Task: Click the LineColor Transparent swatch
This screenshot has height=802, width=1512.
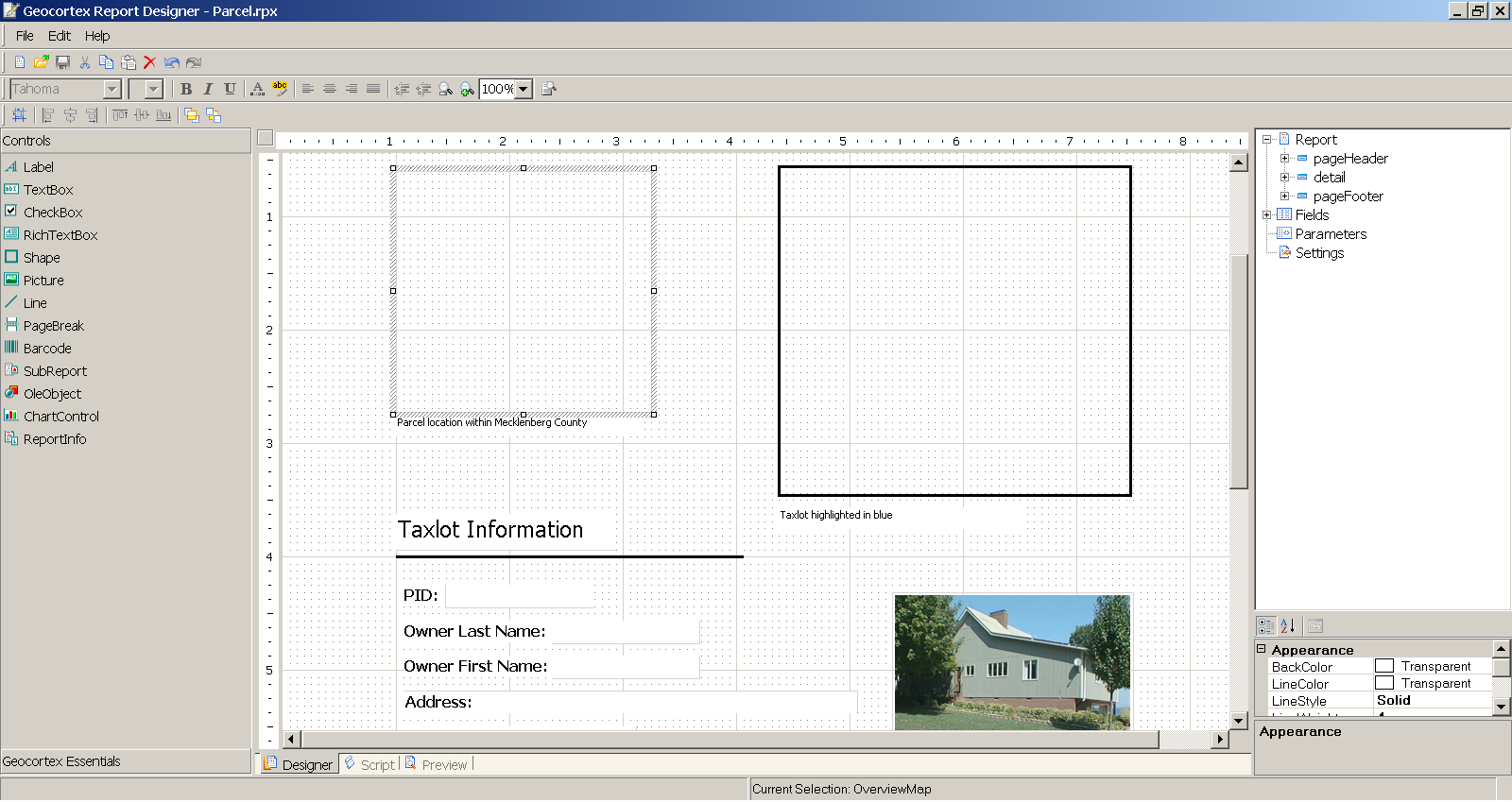Action: click(1384, 683)
